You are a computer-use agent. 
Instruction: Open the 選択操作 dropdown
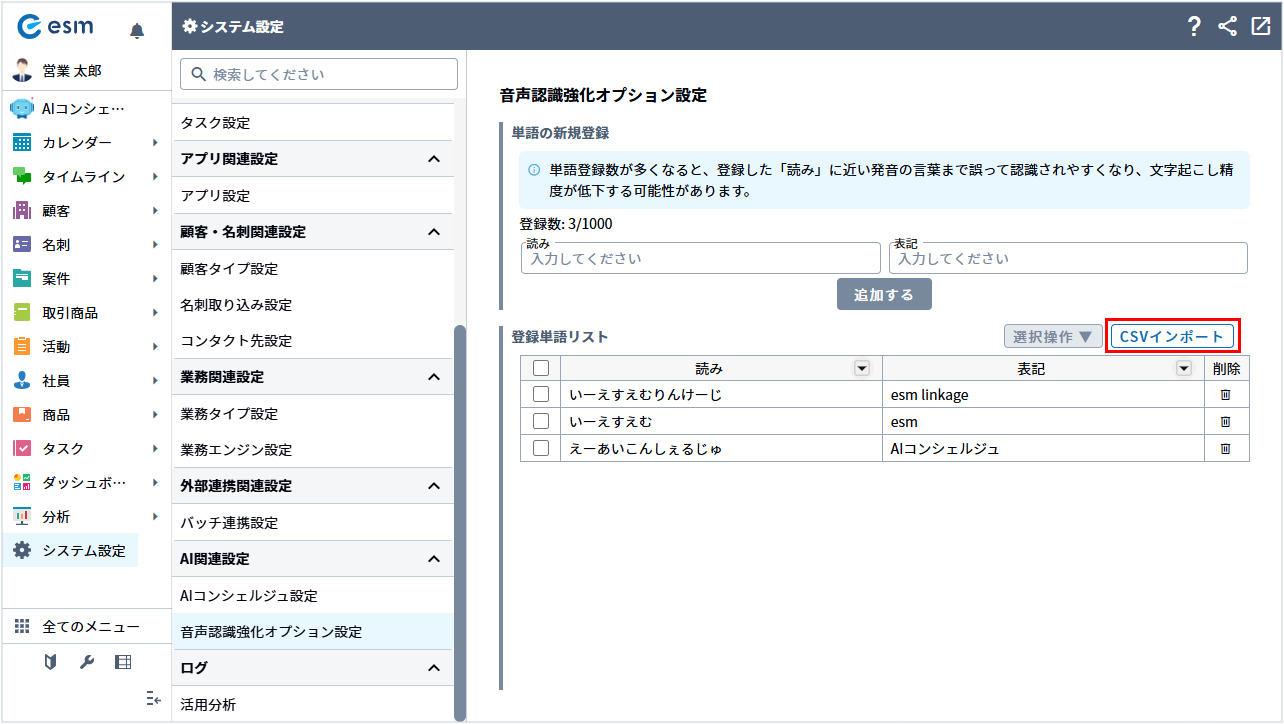coord(1053,337)
